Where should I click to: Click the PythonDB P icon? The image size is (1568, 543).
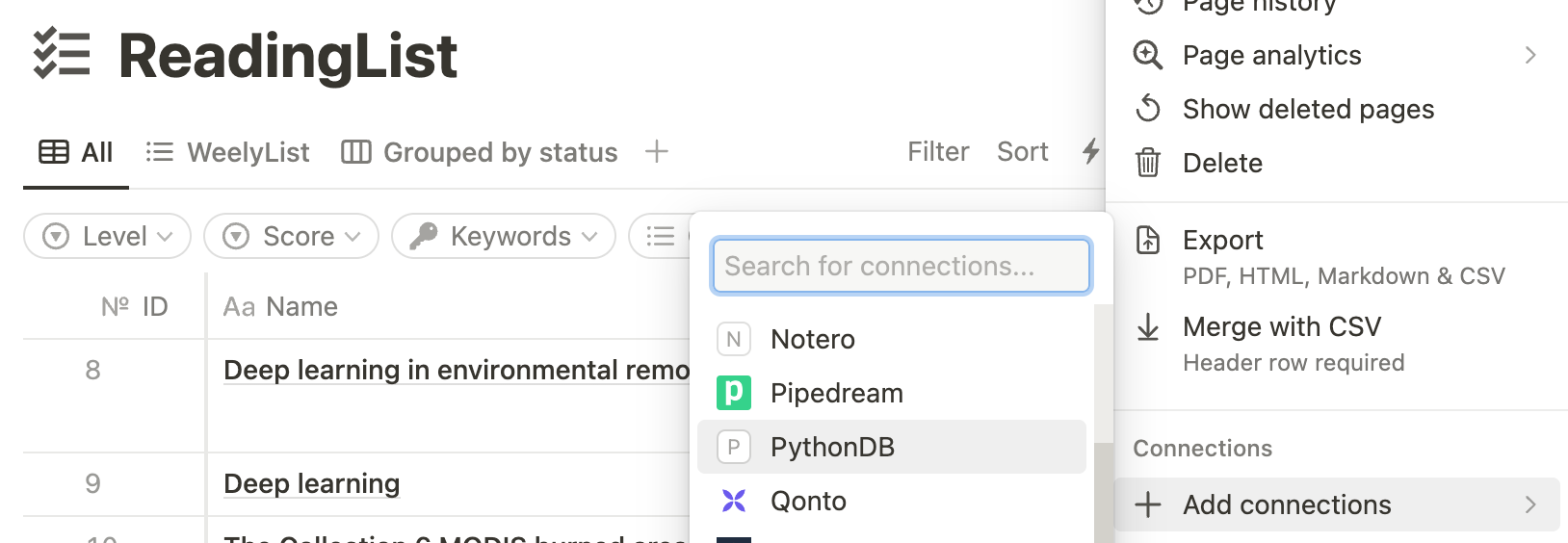click(734, 447)
